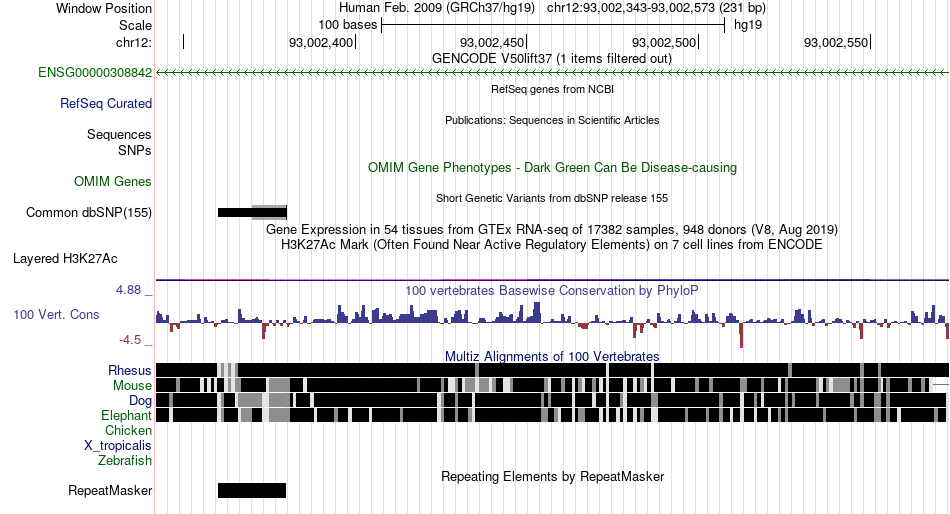Click the 93,002,500 coordinate tick
The image size is (950, 514).
click(x=665, y=42)
